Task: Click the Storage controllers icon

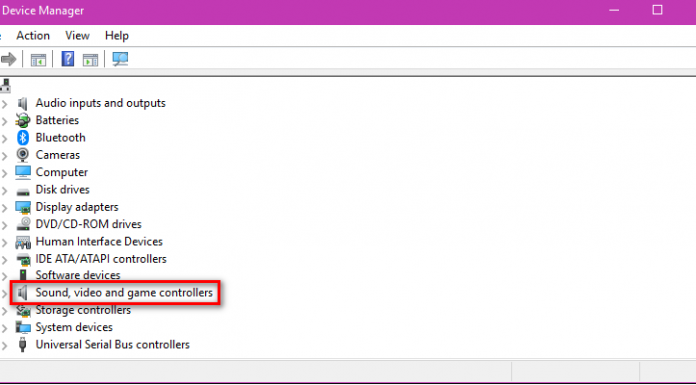Action: tap(23, 310)
